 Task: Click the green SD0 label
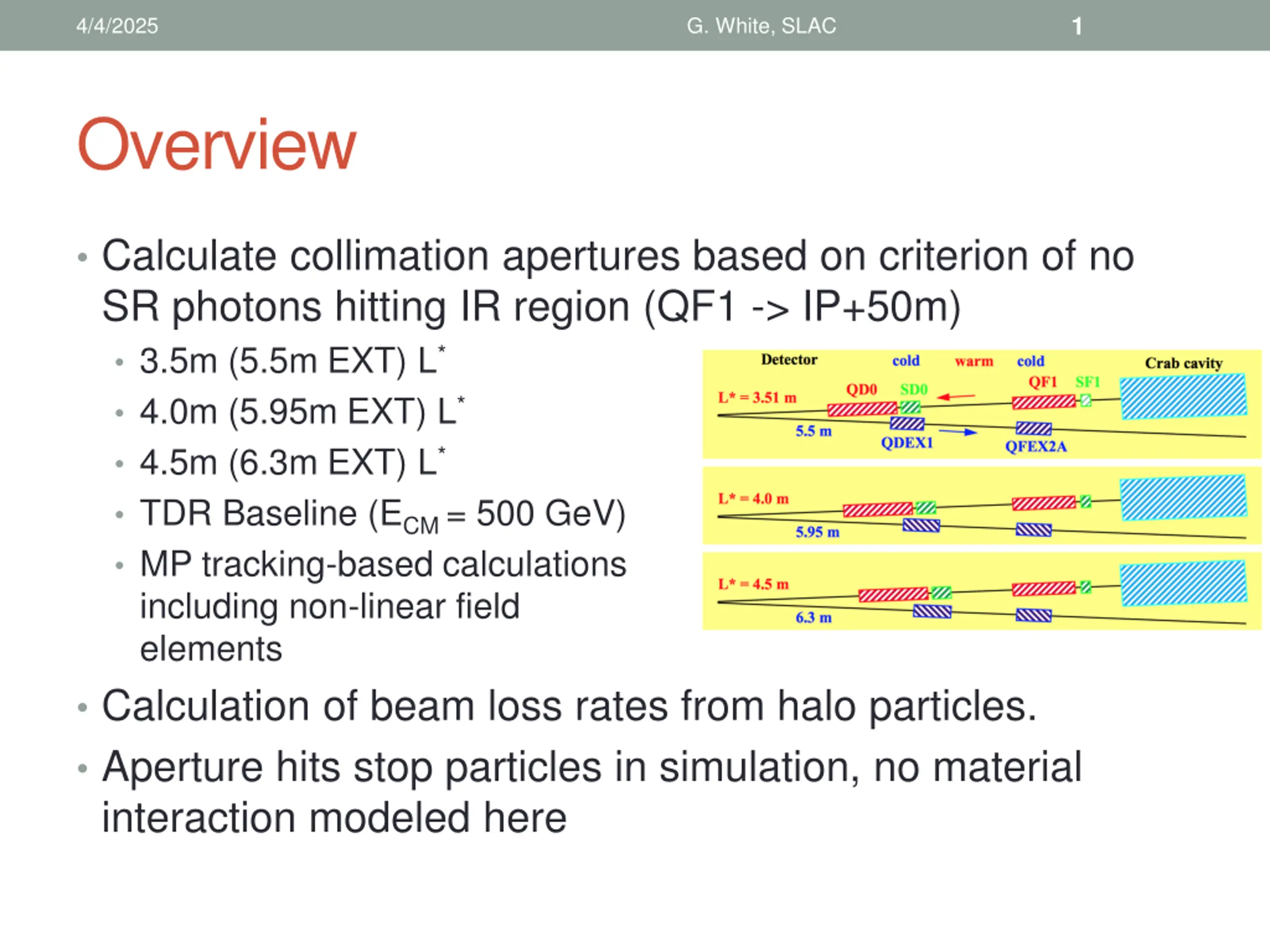[913, 390]
